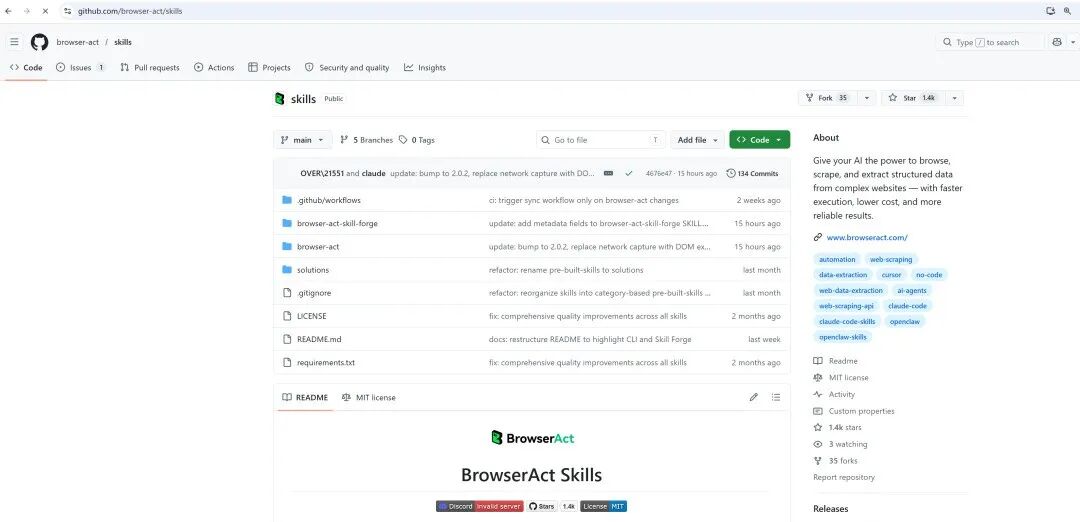View the 134 Commits history

[x=752, y=174]
